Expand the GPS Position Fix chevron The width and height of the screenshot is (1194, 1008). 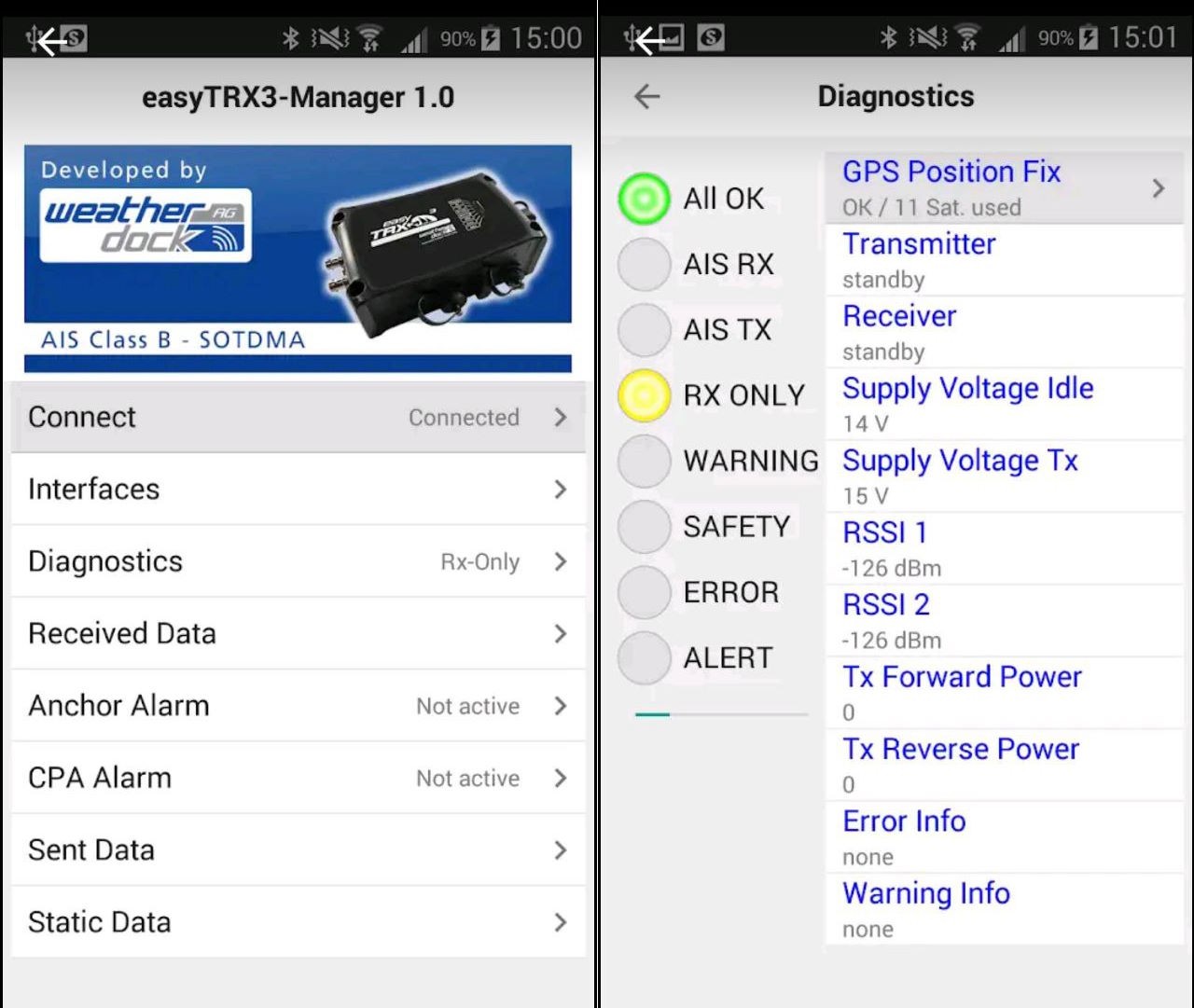1158,188
